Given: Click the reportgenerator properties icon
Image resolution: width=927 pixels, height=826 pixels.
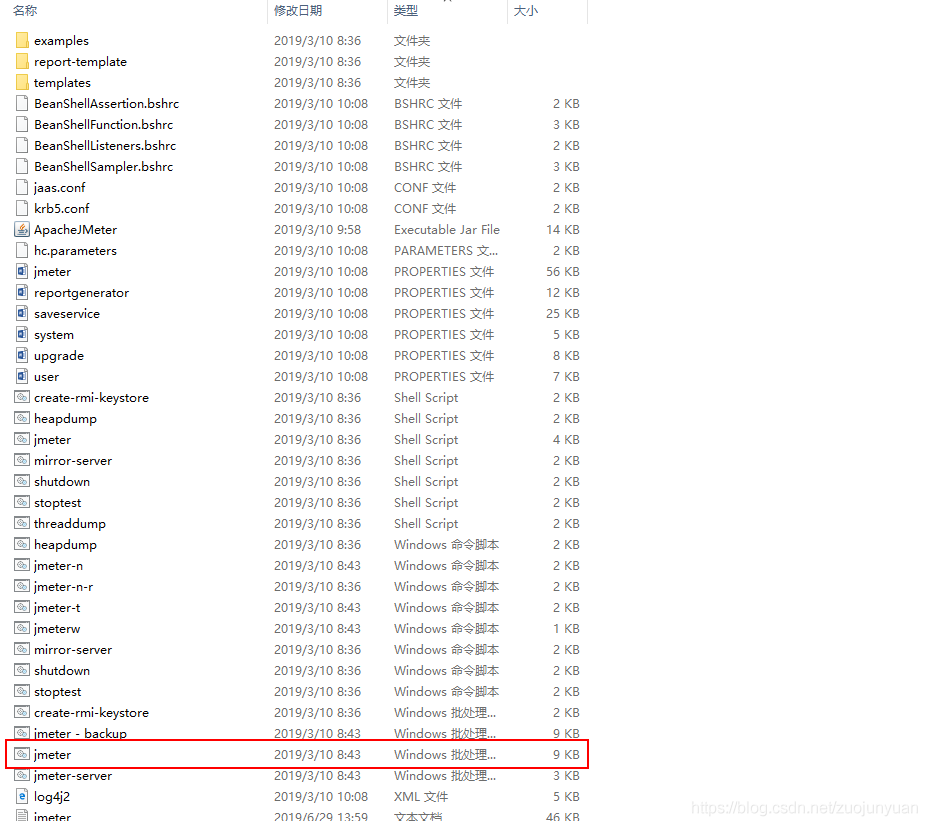Looking at the screenshot, I should pyautogui.click(x=22, y=292).
